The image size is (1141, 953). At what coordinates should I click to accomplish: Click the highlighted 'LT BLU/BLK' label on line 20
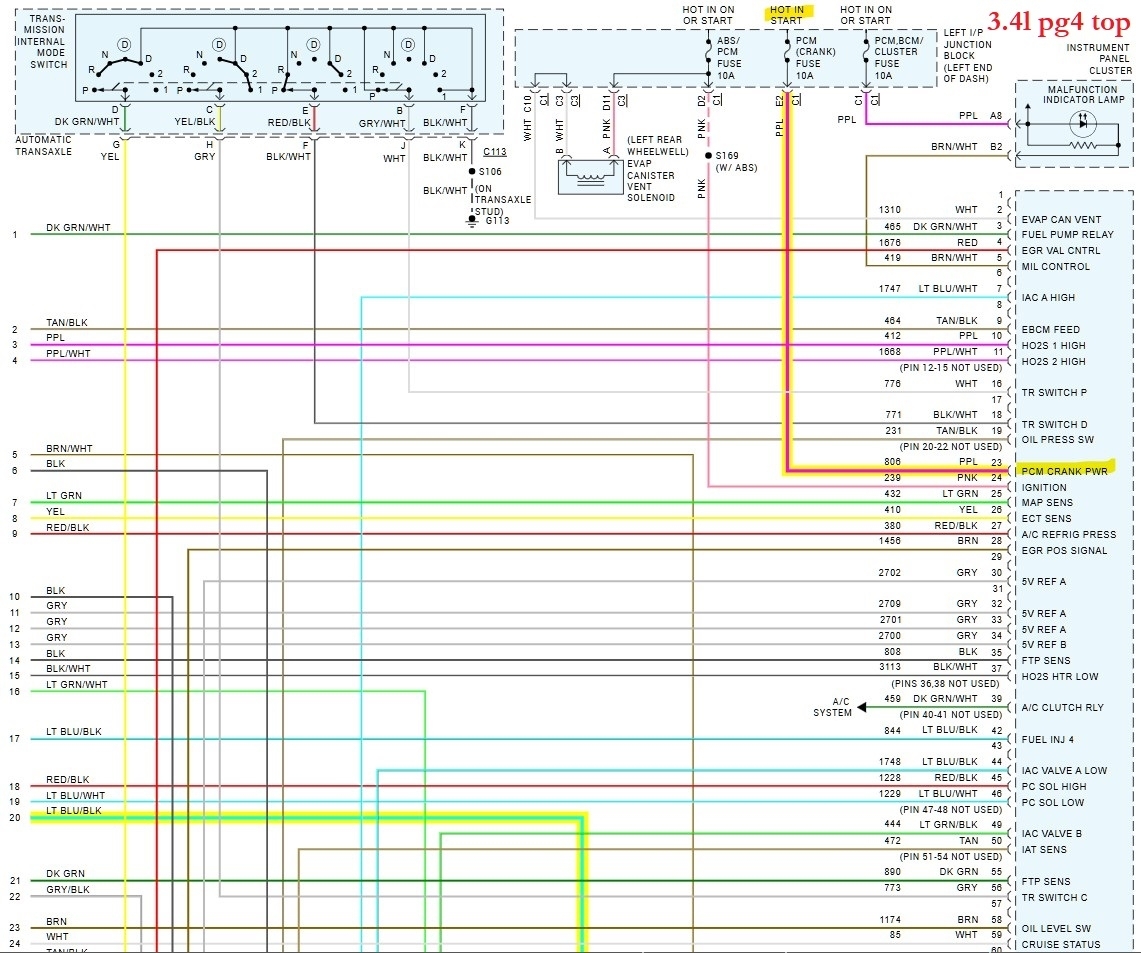(73, 810)
